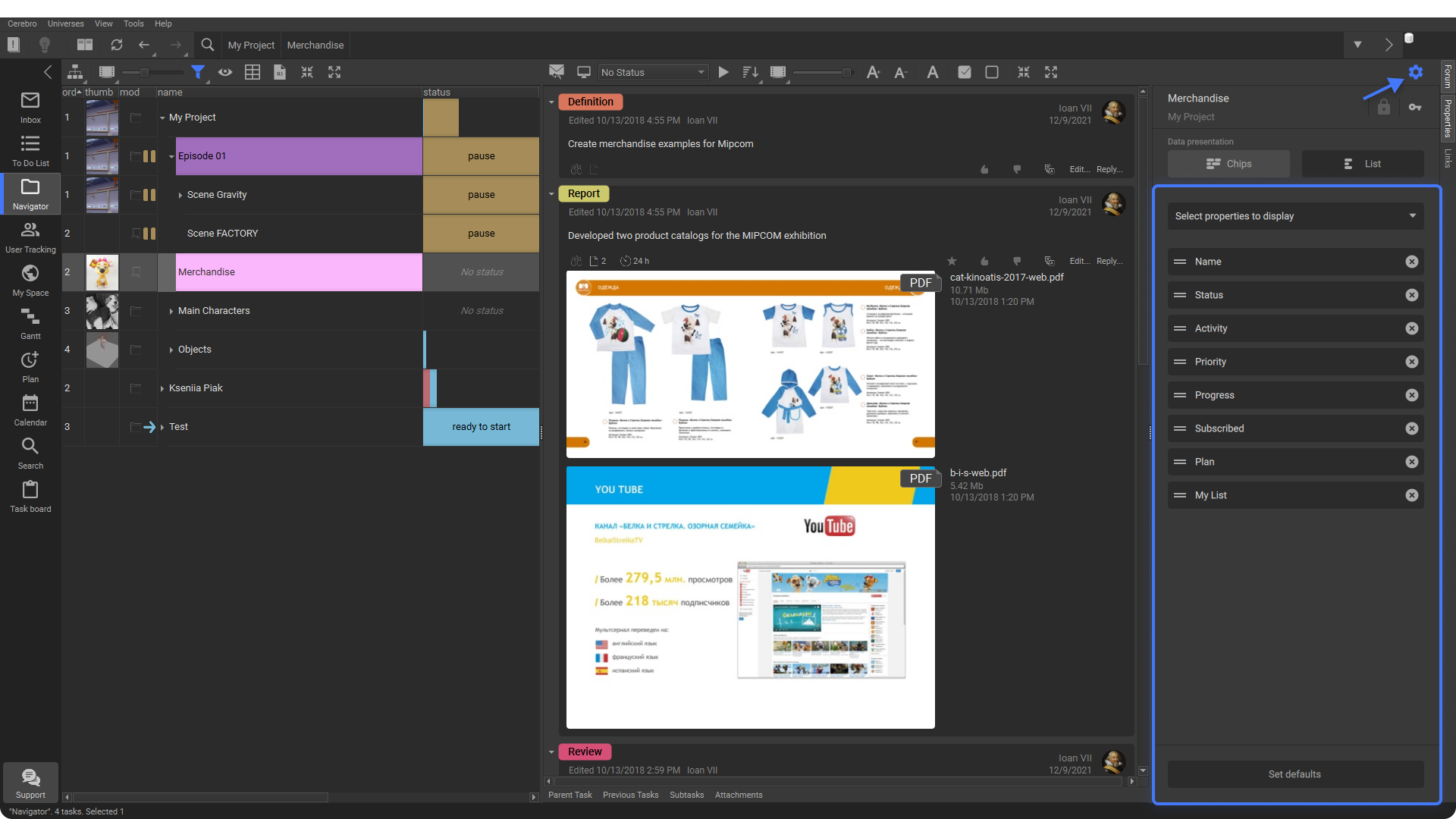Open the No Status dropdown

point(653,72)
